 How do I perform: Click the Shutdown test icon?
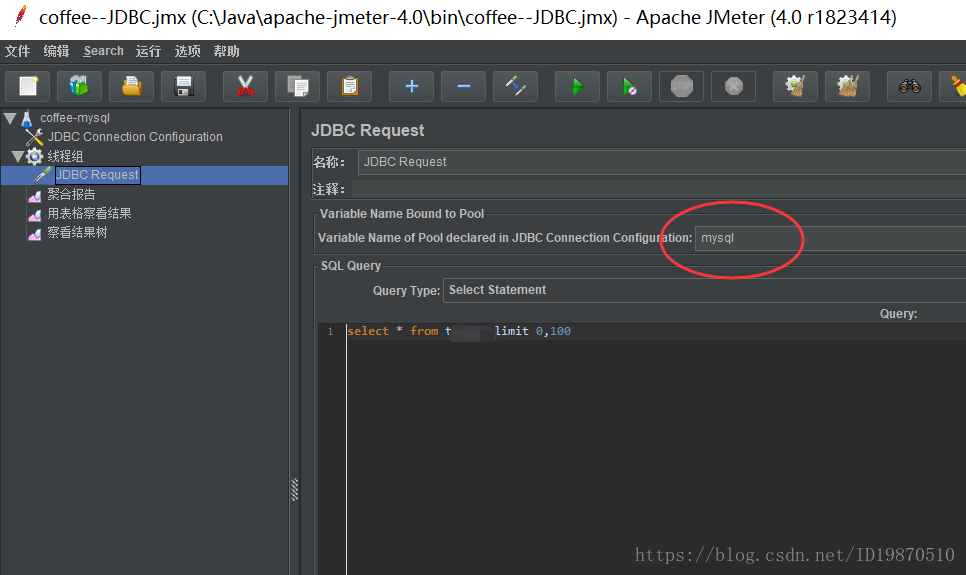(733, 86)
